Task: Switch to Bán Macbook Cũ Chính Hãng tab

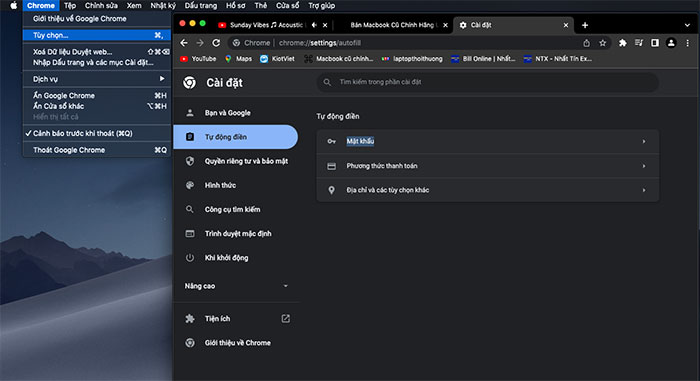Action: 393,25
